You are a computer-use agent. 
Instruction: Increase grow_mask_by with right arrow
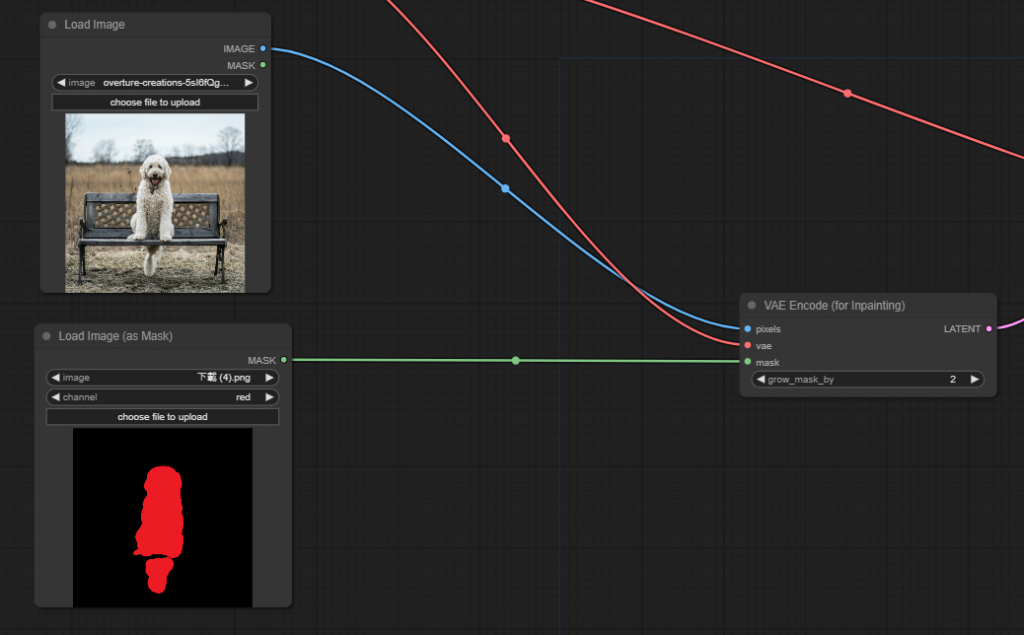(x=974, y=380)
